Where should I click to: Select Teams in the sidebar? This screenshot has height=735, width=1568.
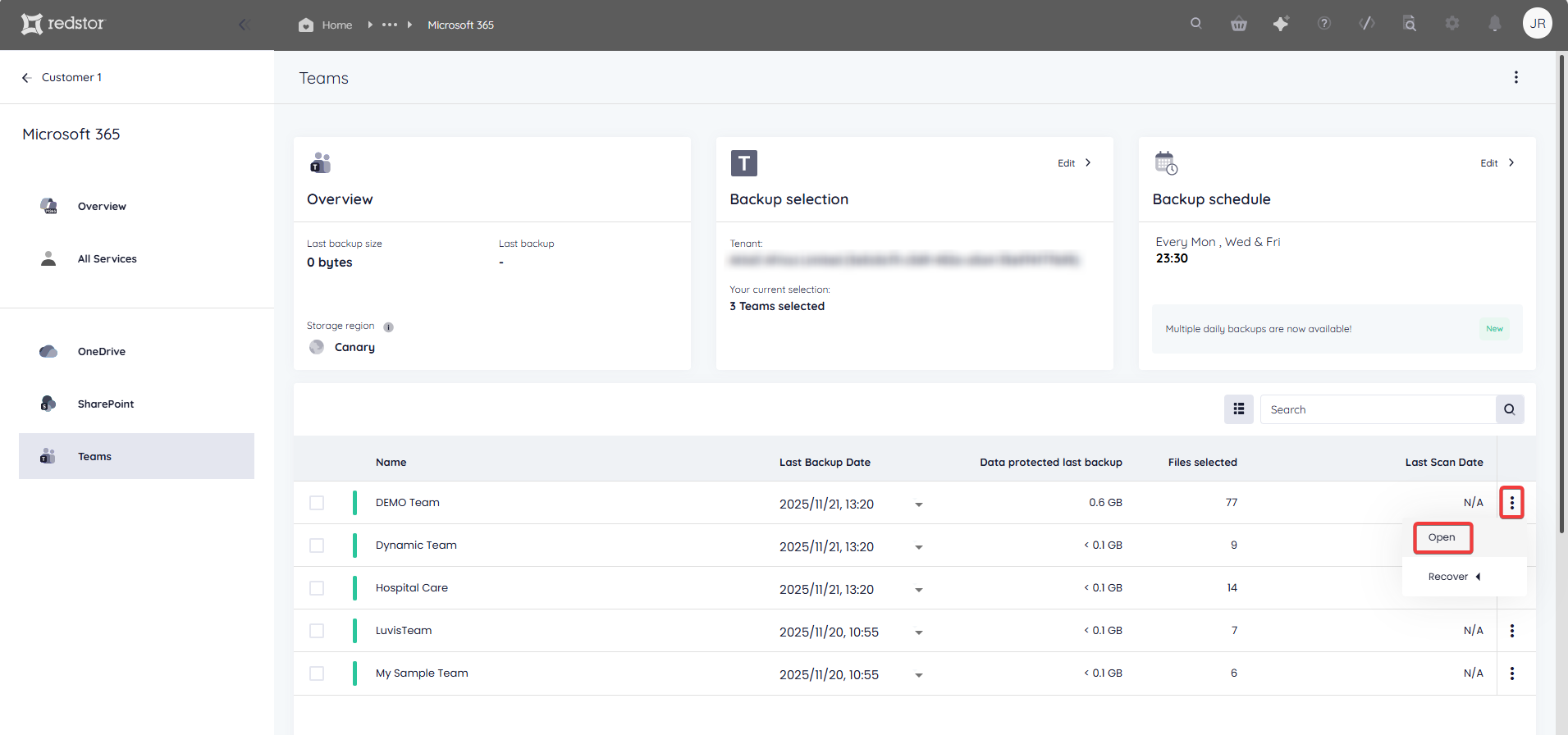point(136,456)
